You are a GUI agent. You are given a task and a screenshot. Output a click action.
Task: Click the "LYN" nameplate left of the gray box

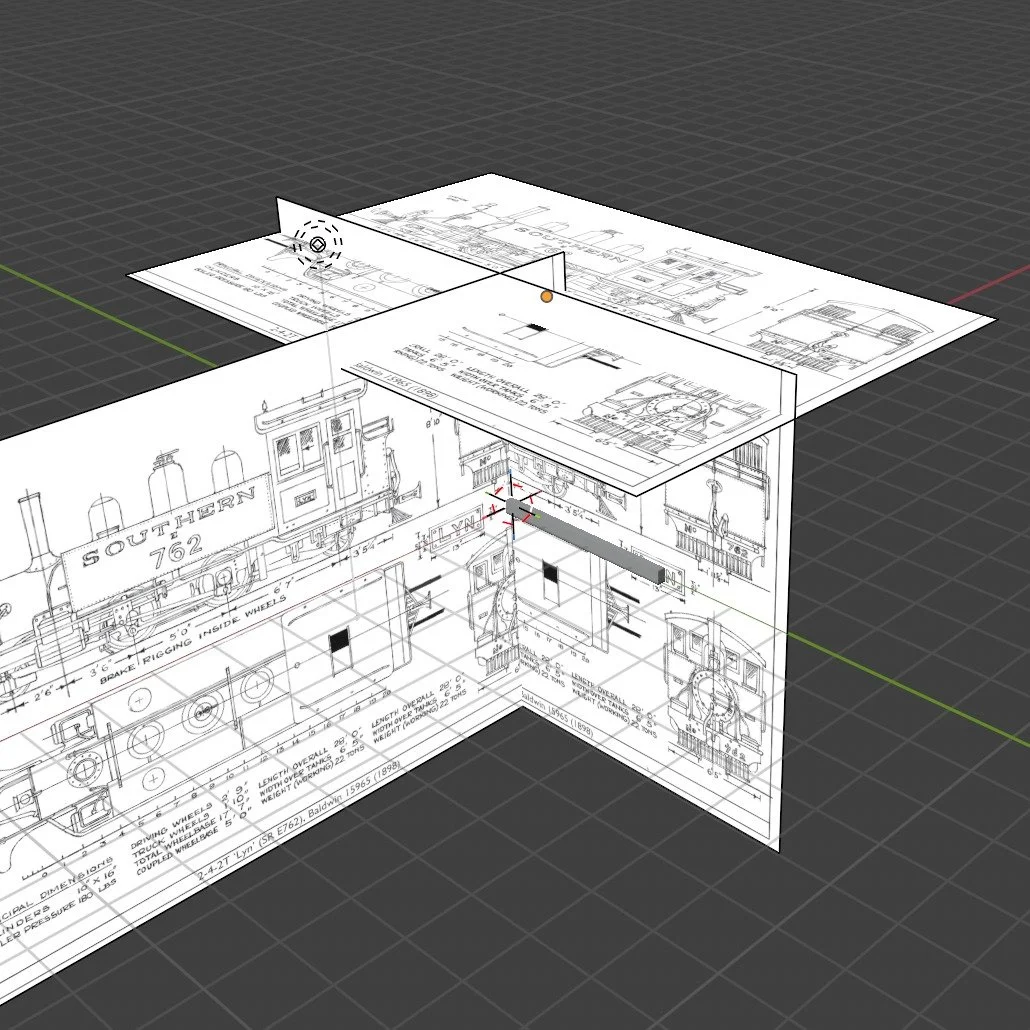(454, 529)
